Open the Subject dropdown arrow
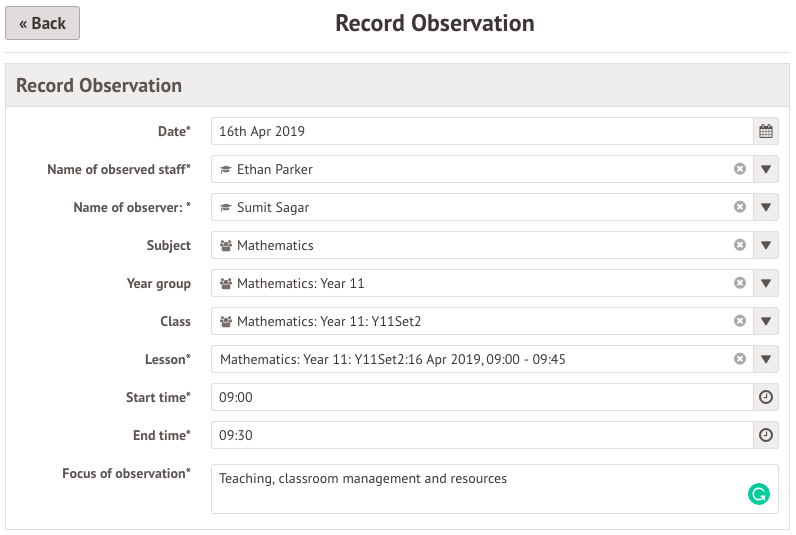This screenshot has width=796, height=535. [765, 245]
